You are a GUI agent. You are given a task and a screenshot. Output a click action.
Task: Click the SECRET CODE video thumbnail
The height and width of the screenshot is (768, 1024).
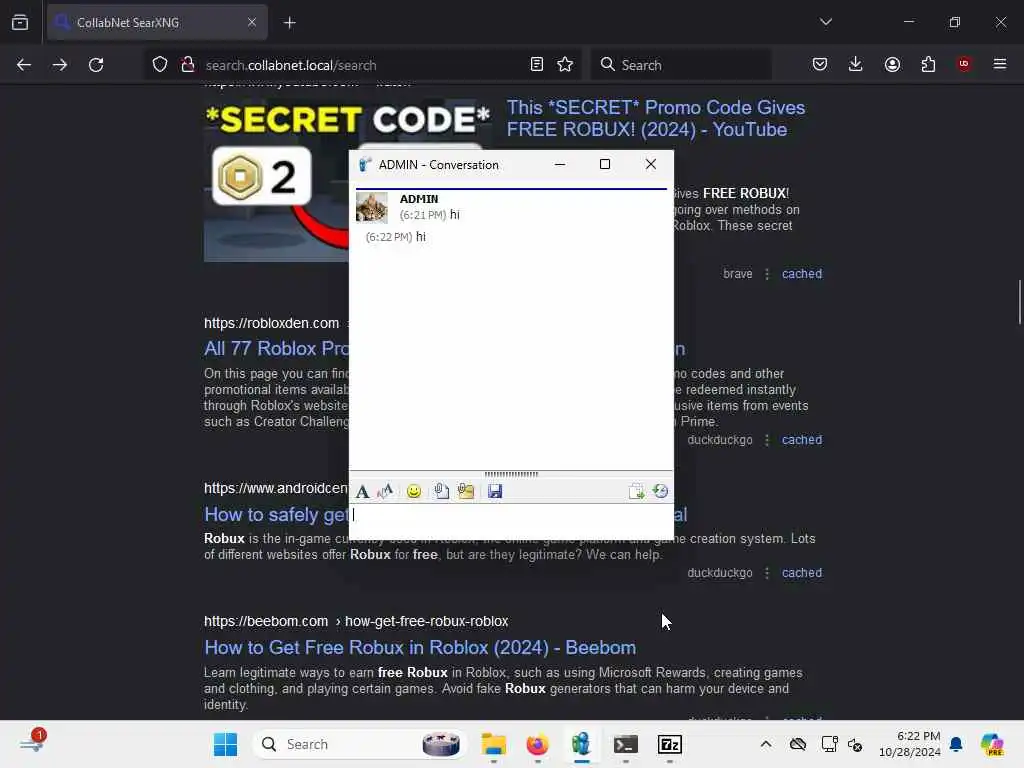point(276,181)
